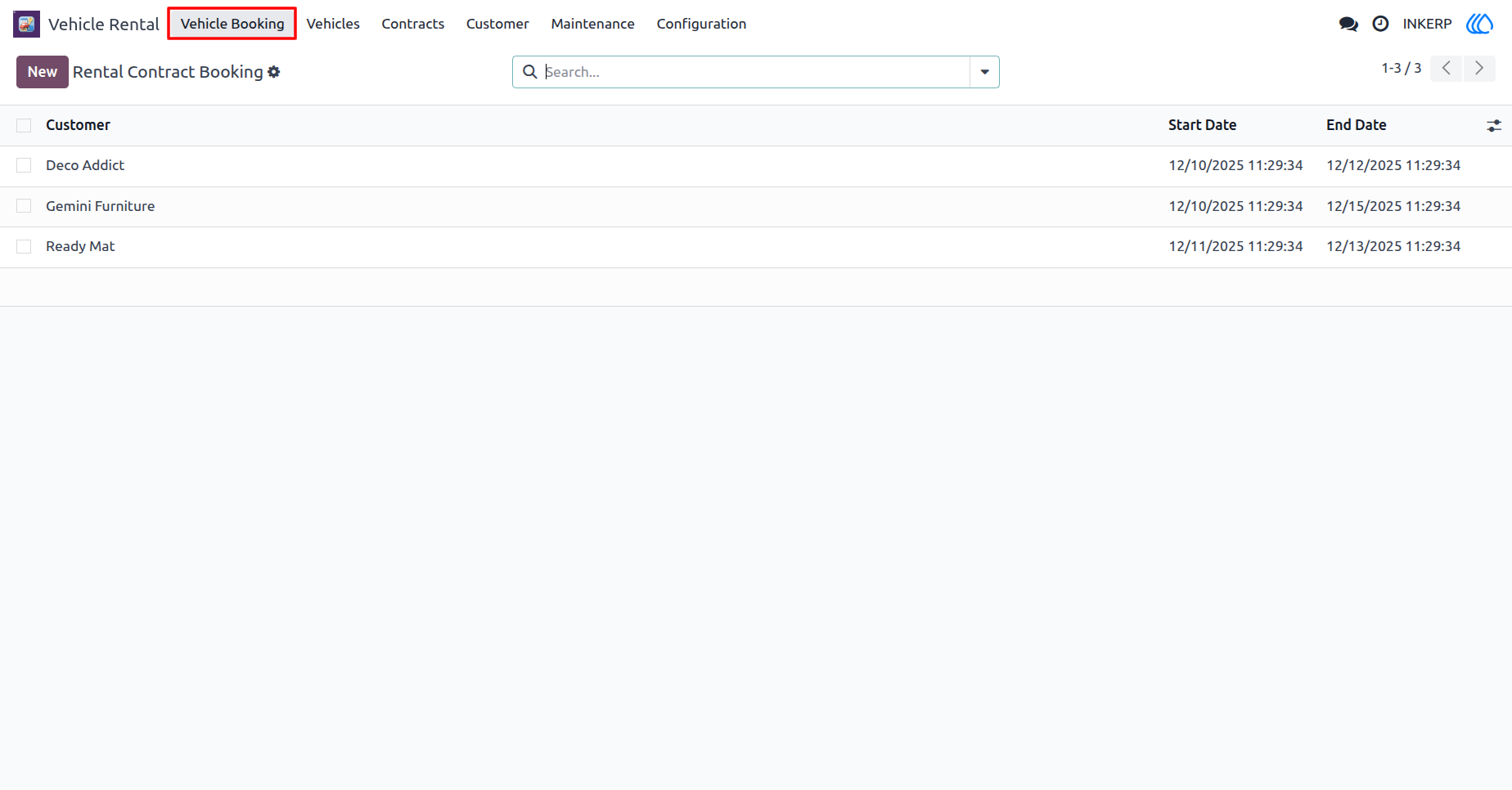This screenshot has height=790, width=1512.
Task: Open the conversations chat icon
Action: tap(1348, 24)
